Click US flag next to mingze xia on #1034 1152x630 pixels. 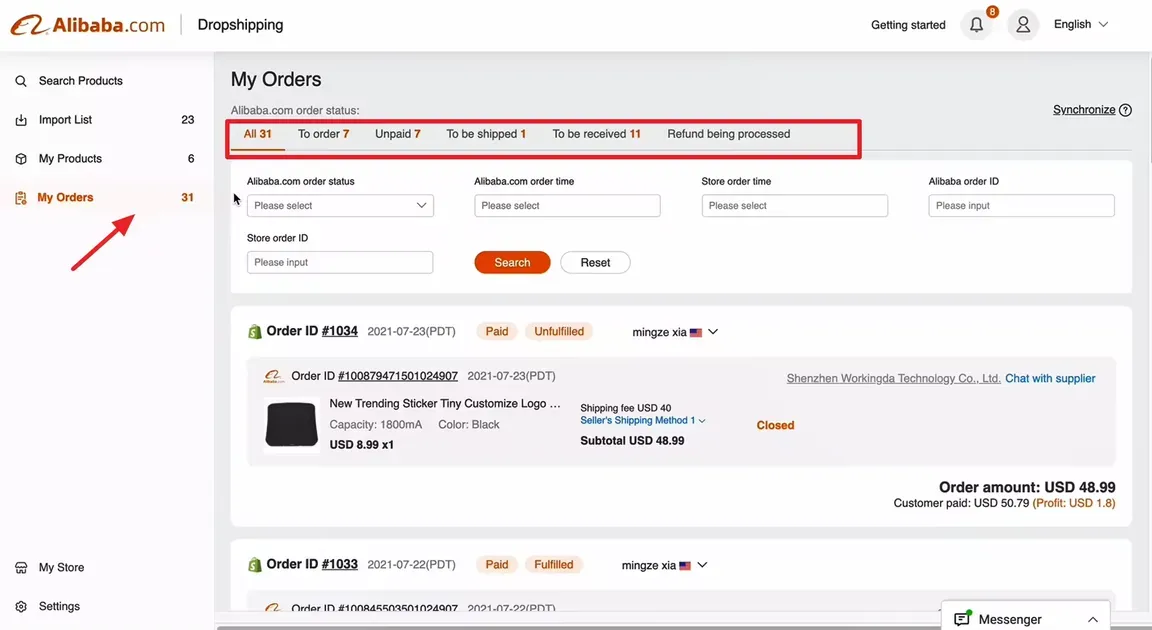point(696,333)
